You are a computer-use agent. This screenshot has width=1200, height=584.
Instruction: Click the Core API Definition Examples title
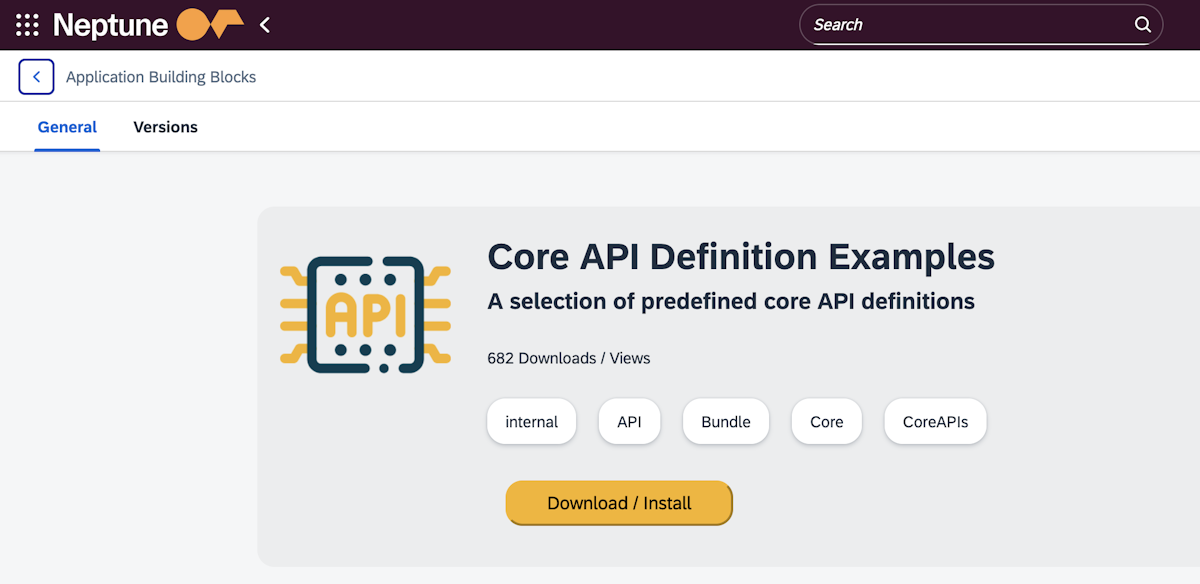pyautogui.click(x=741, y=257)
